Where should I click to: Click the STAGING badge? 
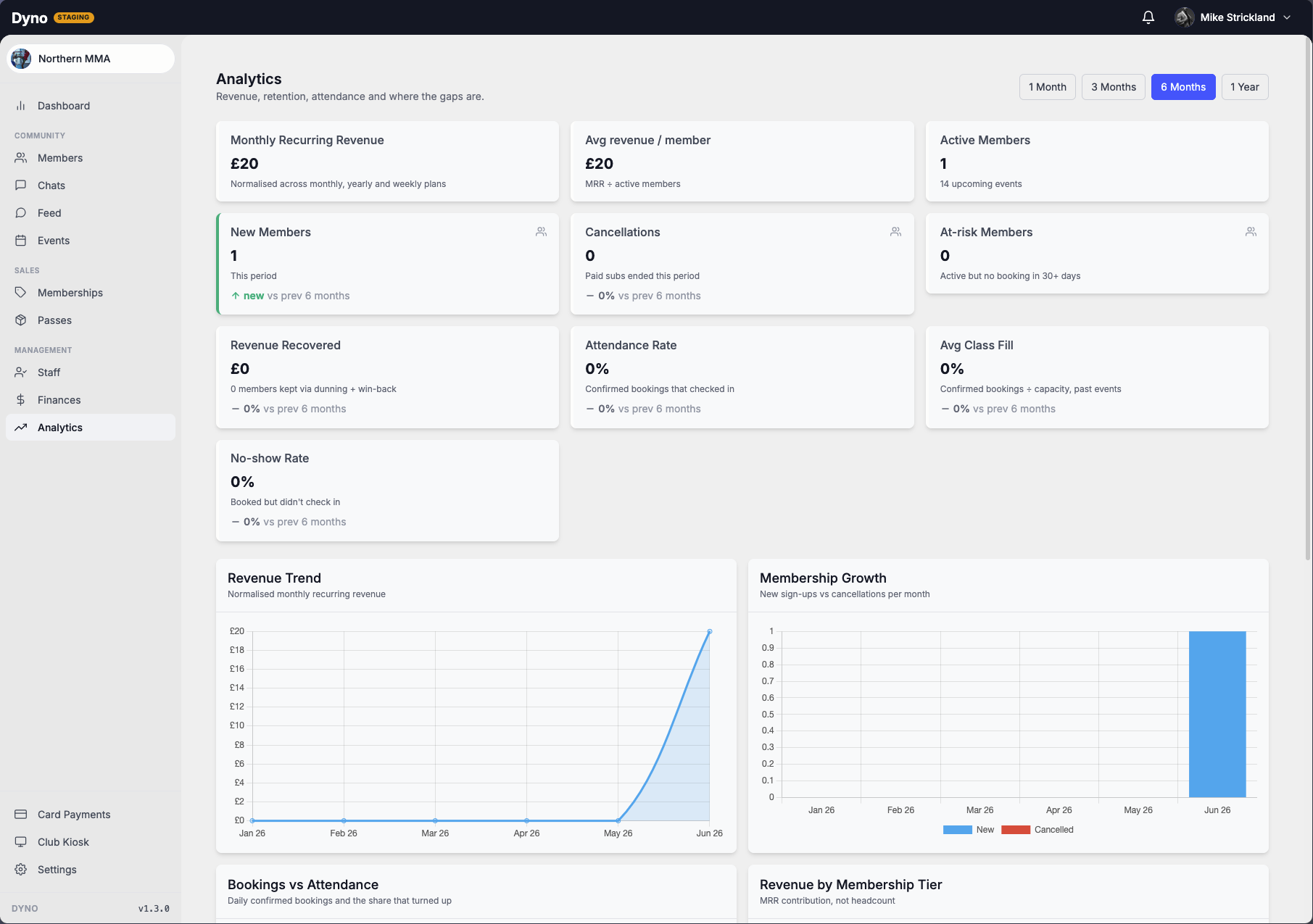[x=74, y=17]
